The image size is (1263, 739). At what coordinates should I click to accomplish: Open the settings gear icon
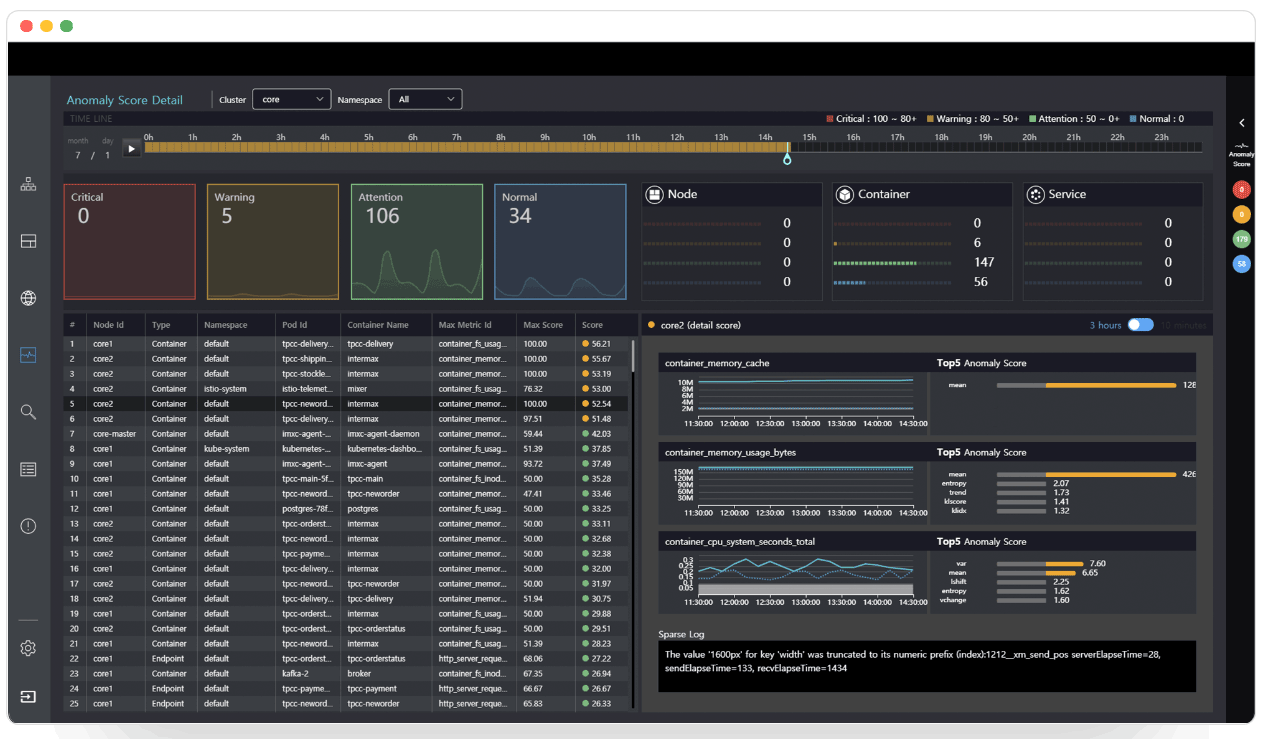(28, 649)
